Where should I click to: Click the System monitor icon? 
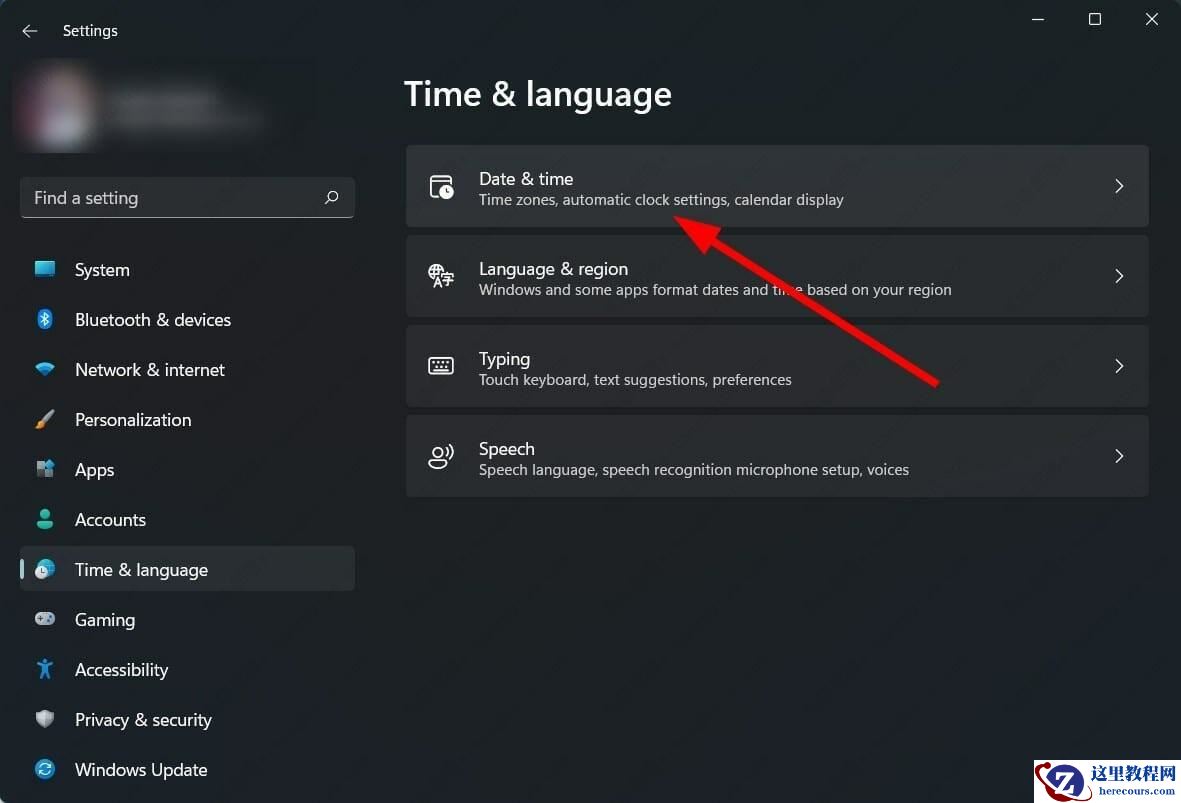click(x=45, y=269)
